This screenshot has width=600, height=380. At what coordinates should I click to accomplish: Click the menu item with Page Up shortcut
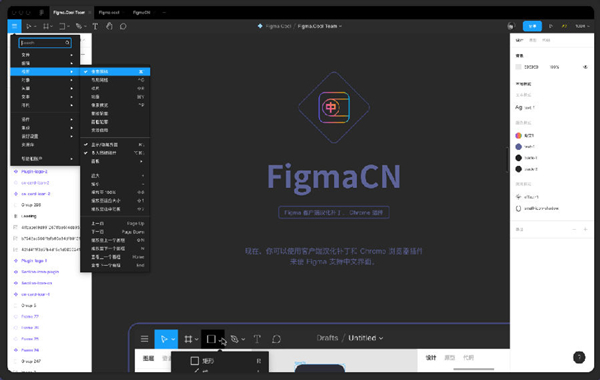(x=115, y=223)
